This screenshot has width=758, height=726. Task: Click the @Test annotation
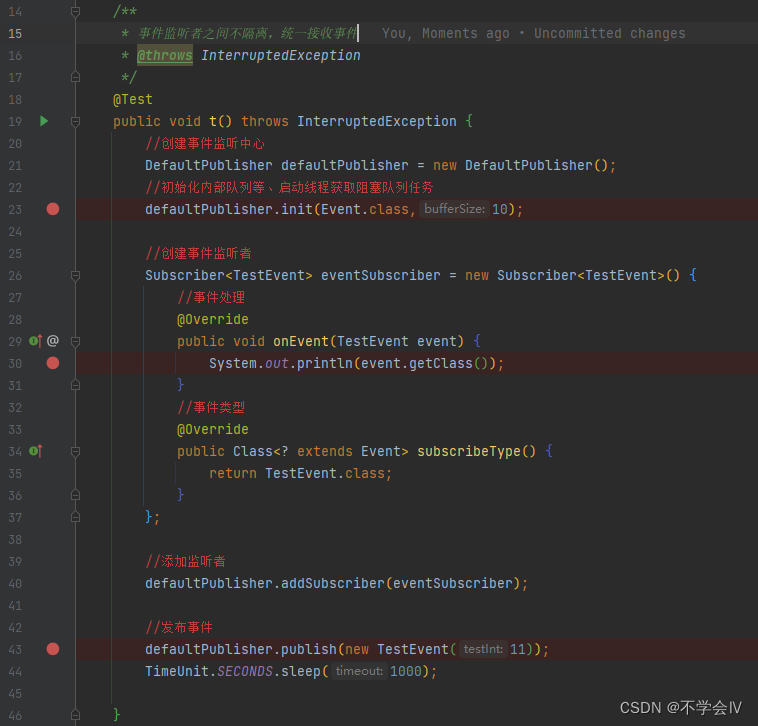click(x=133, y=100)
